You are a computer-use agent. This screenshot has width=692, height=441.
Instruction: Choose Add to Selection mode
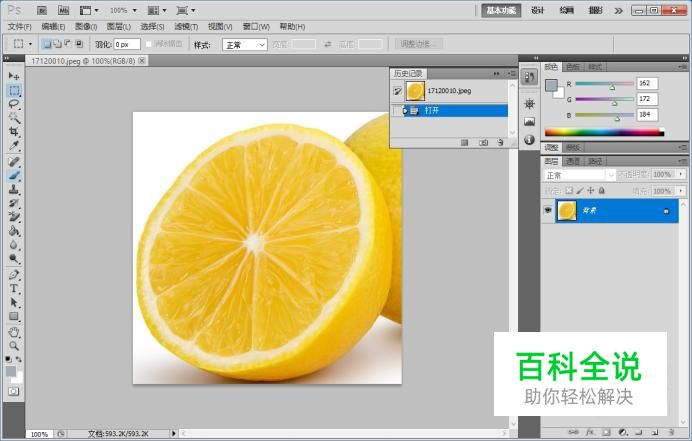pos(57,44)
